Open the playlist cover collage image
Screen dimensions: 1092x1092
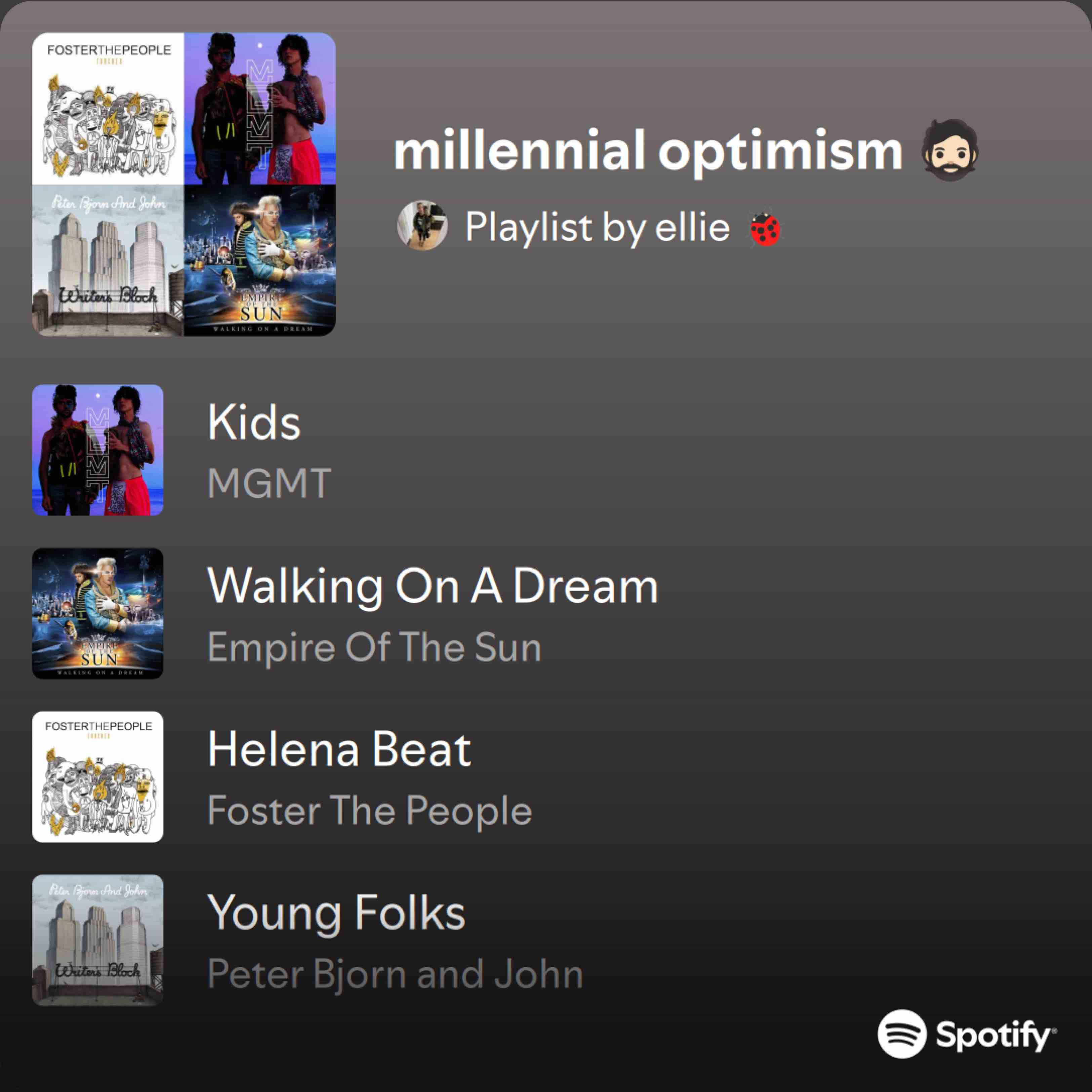184,184
